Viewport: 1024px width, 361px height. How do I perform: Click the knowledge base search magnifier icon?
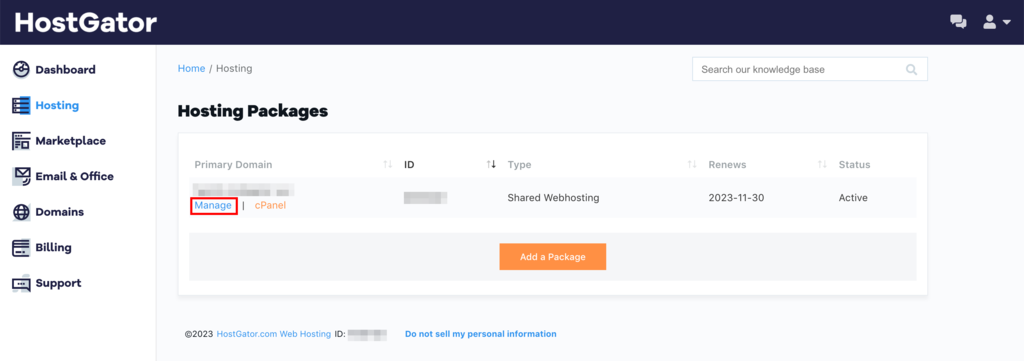912,69
